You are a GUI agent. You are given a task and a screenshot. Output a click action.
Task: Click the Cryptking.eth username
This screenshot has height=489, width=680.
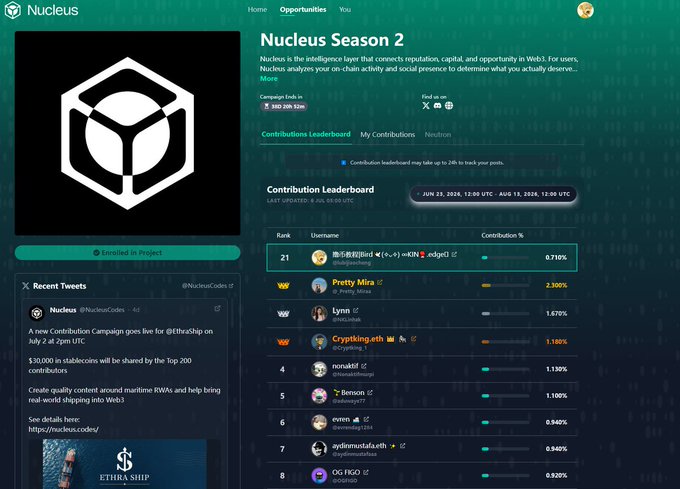(x=358, y=339)
